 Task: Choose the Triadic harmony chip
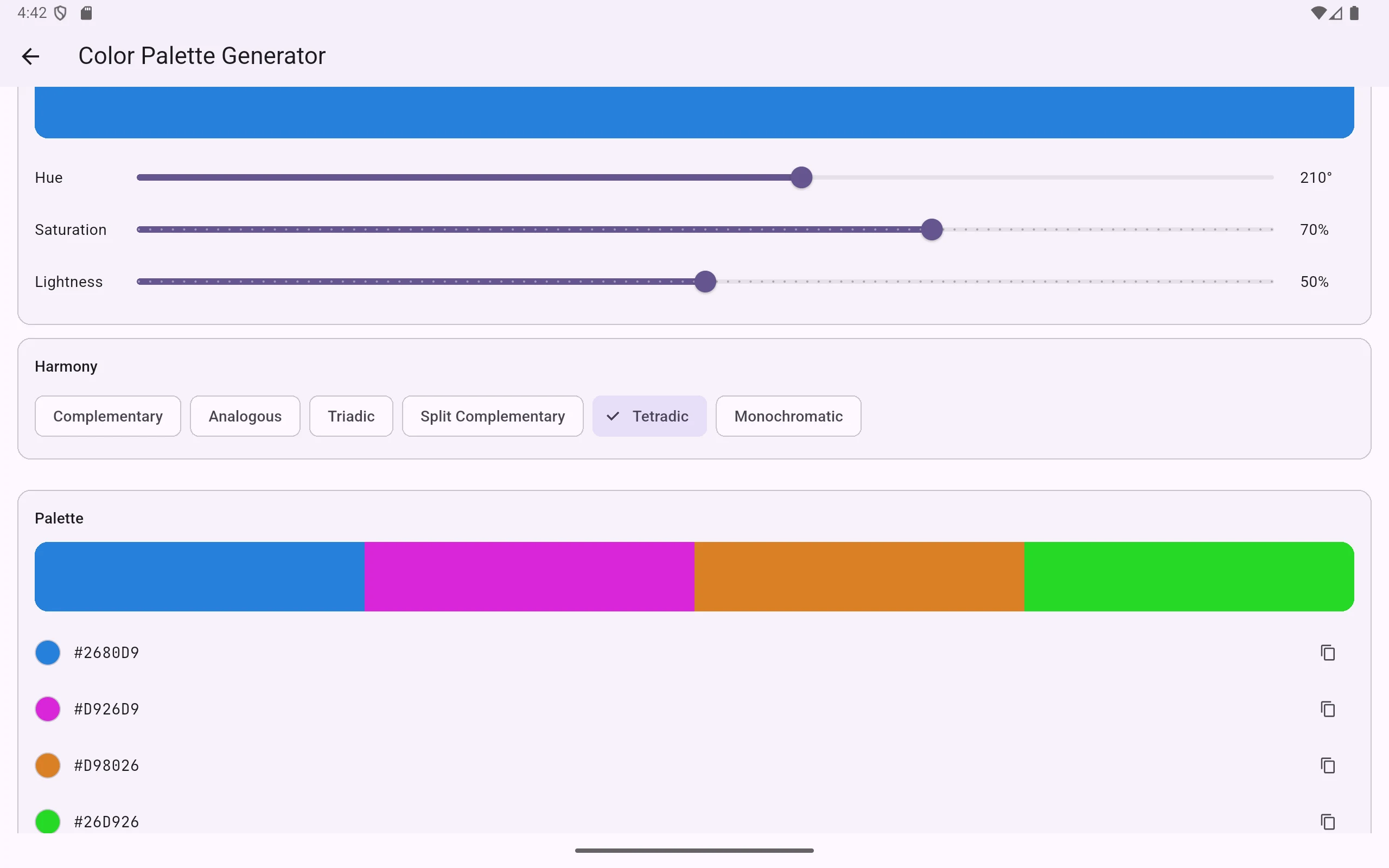(351, 416)
